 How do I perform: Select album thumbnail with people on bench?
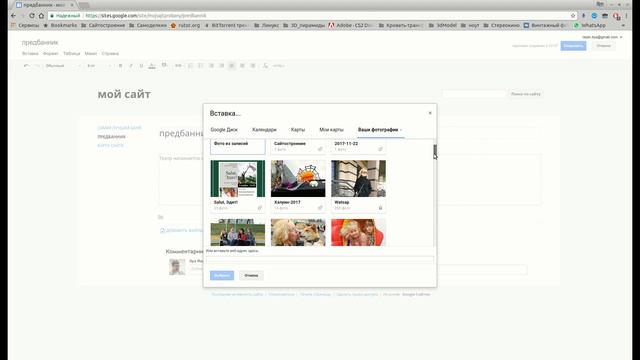[x=238, y=232]
